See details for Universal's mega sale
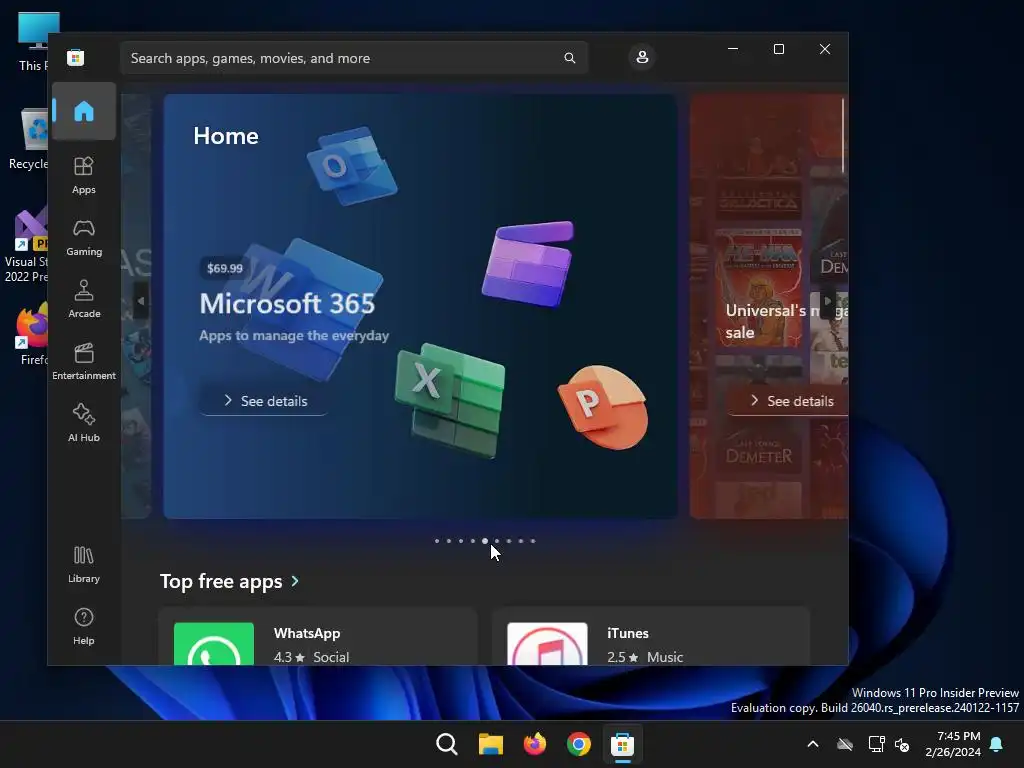Screen dimensions: 1024x768 tap(790, 400)
